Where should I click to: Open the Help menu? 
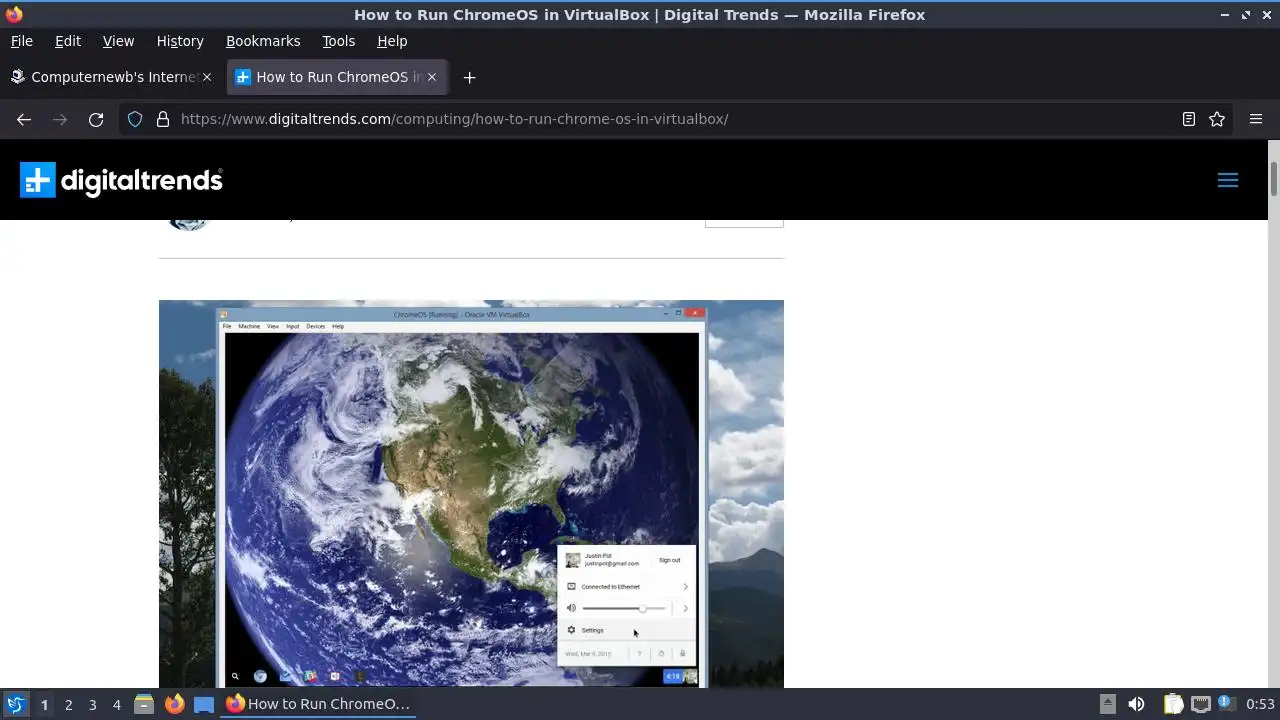(392, 41)
